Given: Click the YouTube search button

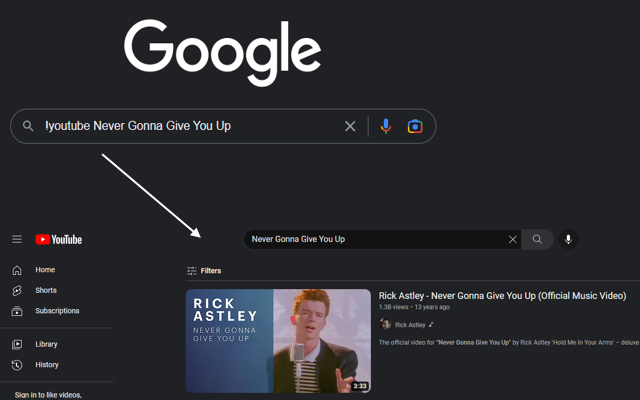Looking at the screenshot, I should [538, 239].
